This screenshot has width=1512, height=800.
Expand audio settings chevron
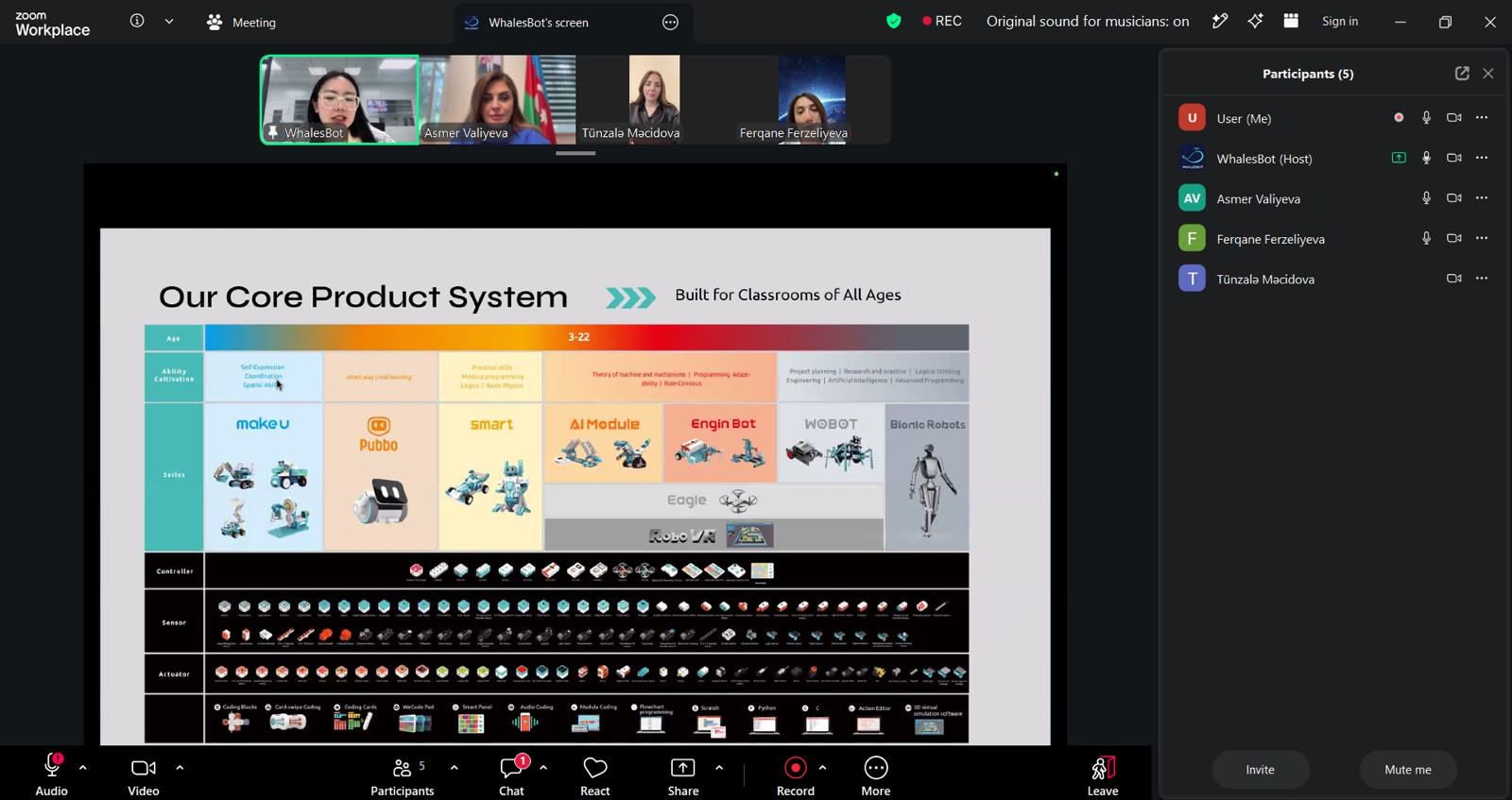pos(83,768)
